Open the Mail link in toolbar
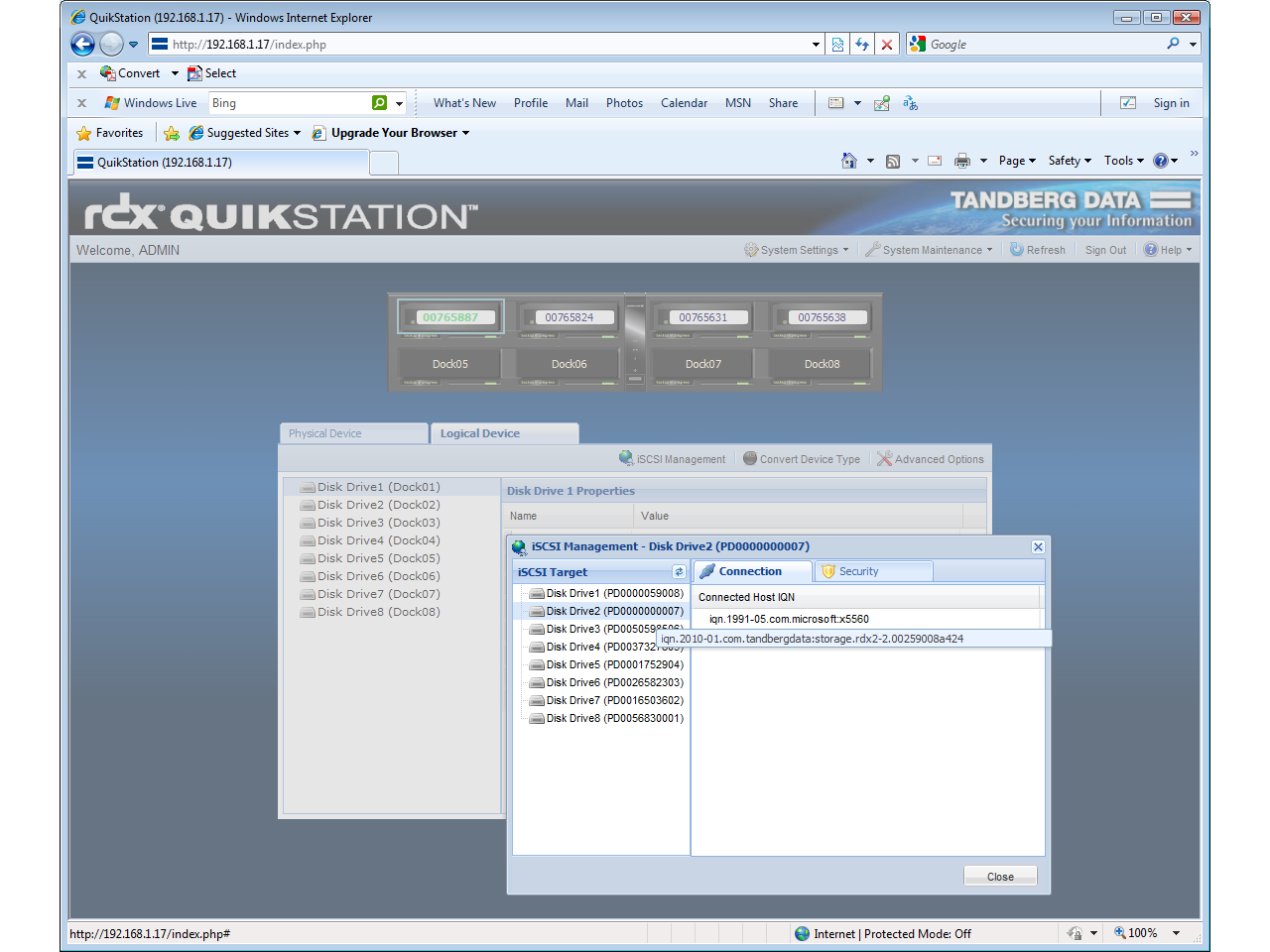Image resolution: width=1270 pixels, height=952 pixels. (x=576, y=103)
